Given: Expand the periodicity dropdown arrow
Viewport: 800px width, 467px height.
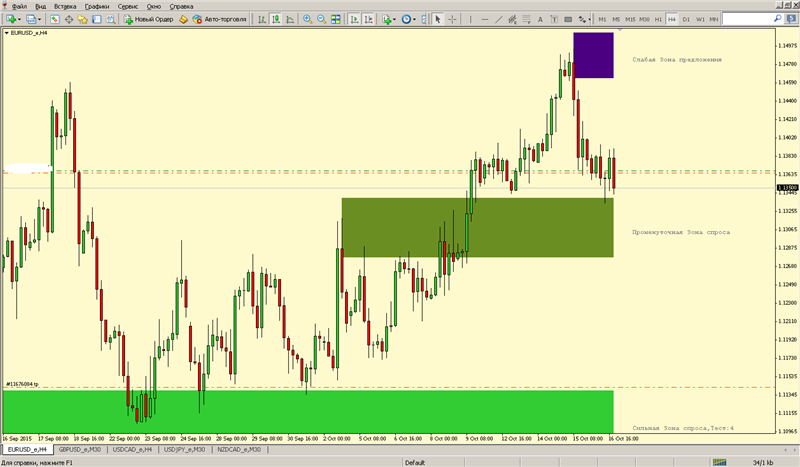Looking at the screenshot, I should [x=414, y=19].
